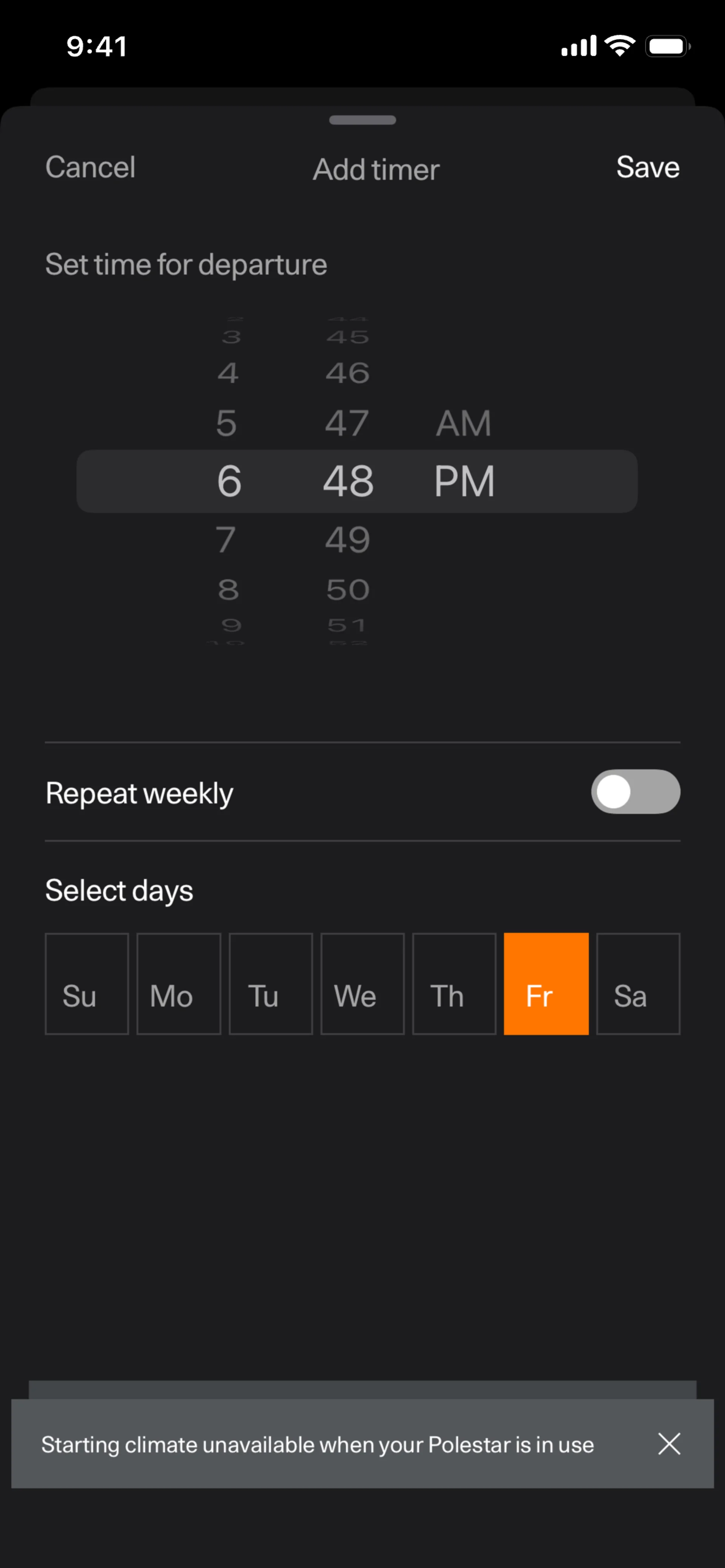The height and width of the screenshot is (1568, 725).
Task: Tap the cellular signal bars icon
Action: coord(578,46)
